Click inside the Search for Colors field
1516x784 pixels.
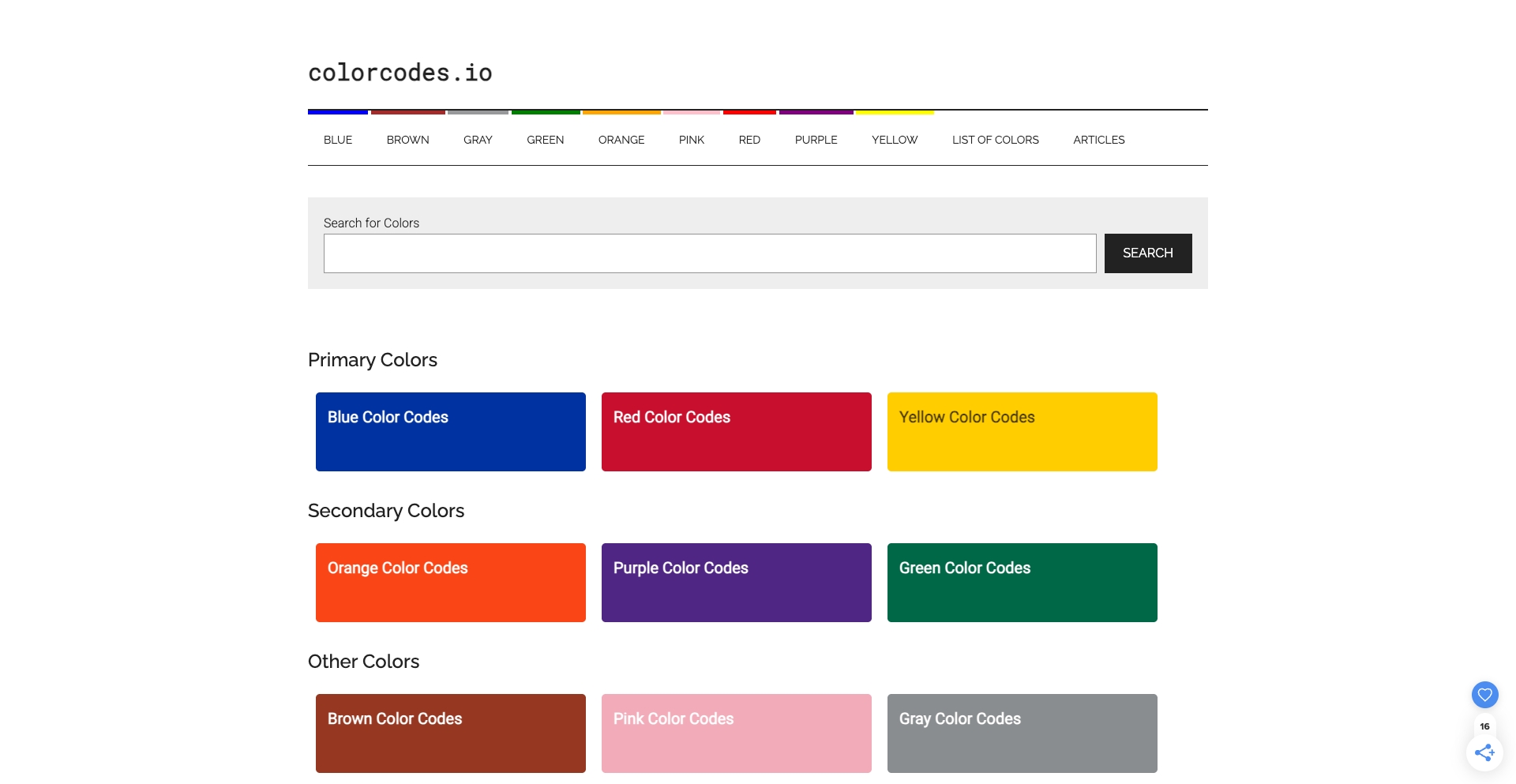tap(709, 253)
